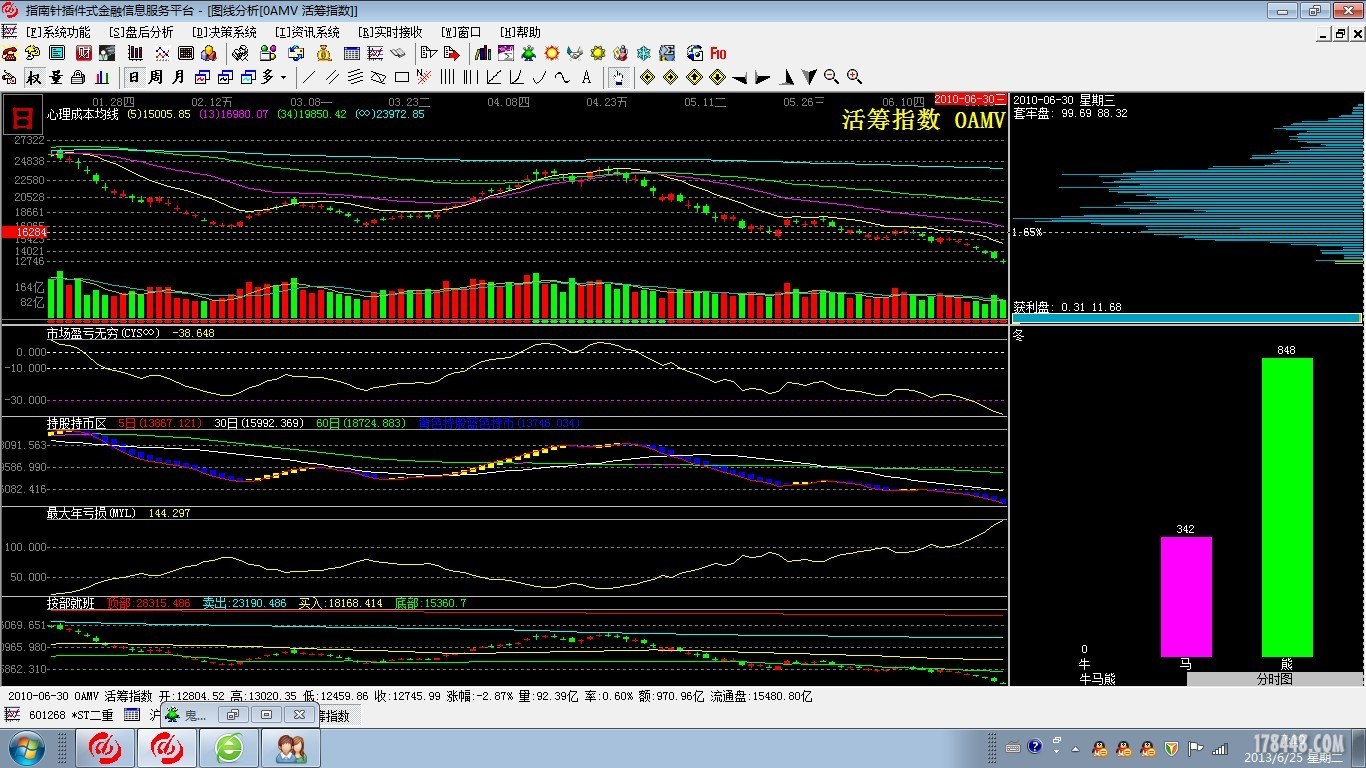The image size is (1366, 768).
Task: Select the single trend line tool
Action: 308,77
